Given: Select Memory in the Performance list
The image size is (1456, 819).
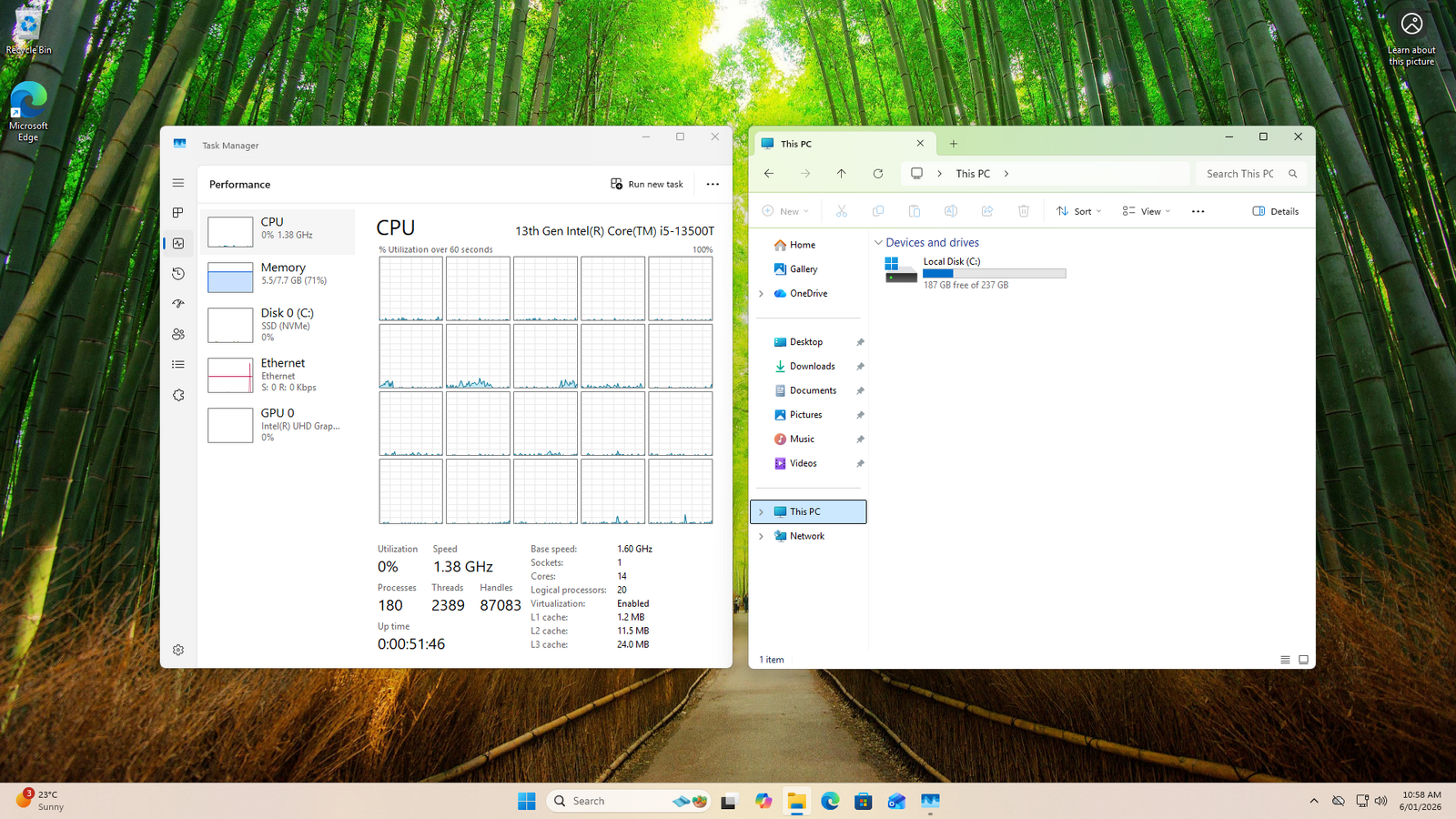Looking at the screenshot, I should click(x=278, y=275).
